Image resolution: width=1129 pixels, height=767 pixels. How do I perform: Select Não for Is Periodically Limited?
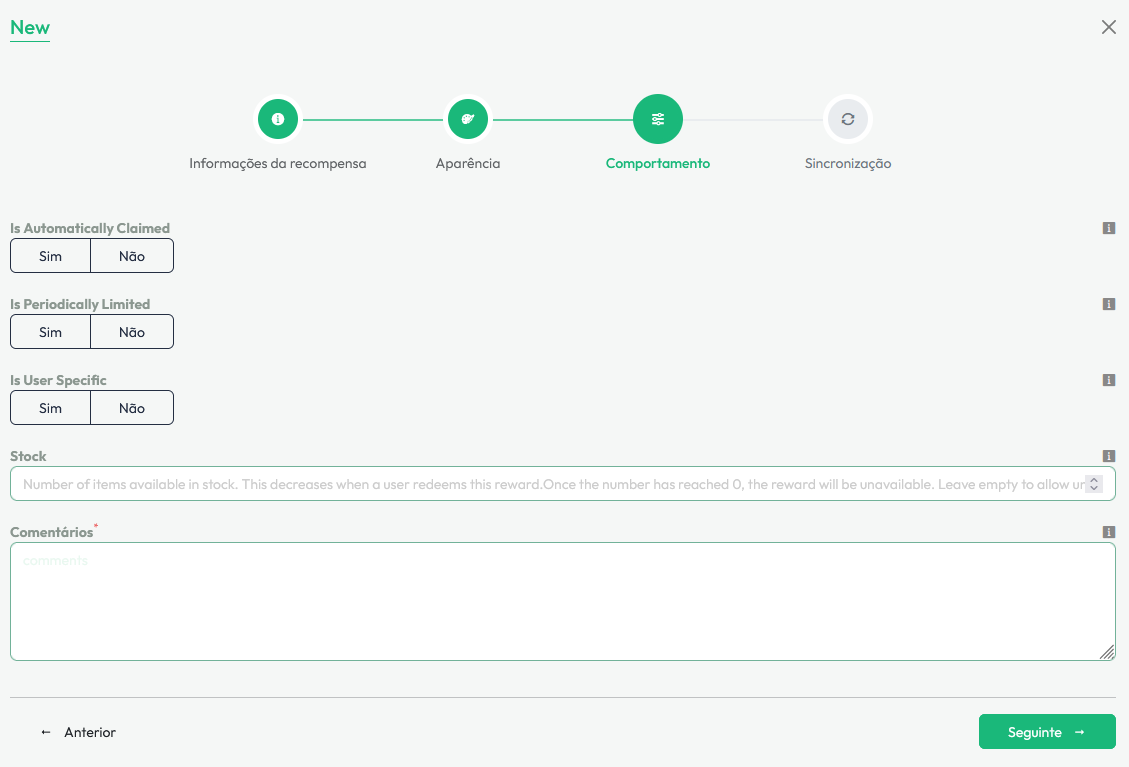(132, 332)
